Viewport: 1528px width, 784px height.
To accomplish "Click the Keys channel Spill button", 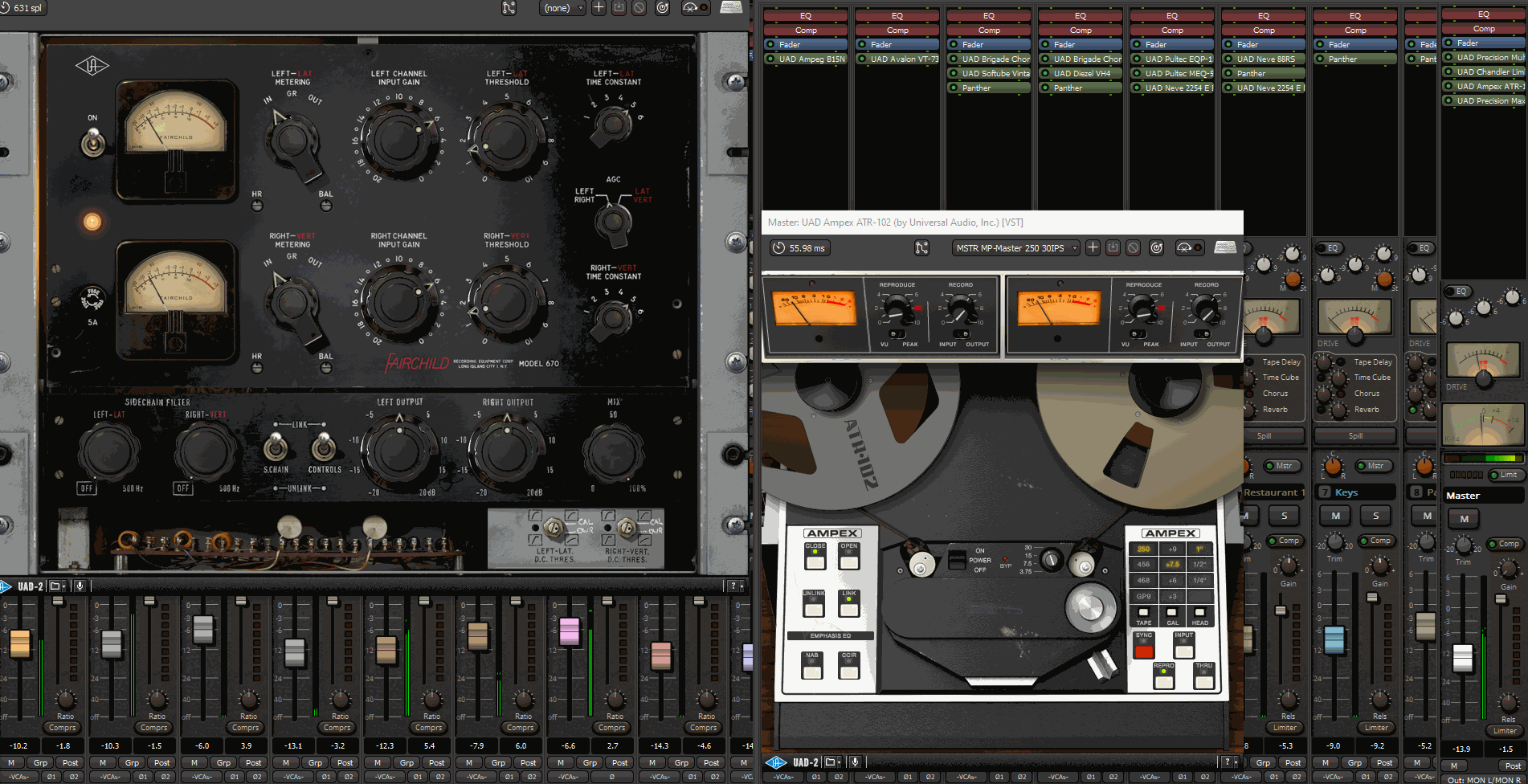I will (1355, 436).
